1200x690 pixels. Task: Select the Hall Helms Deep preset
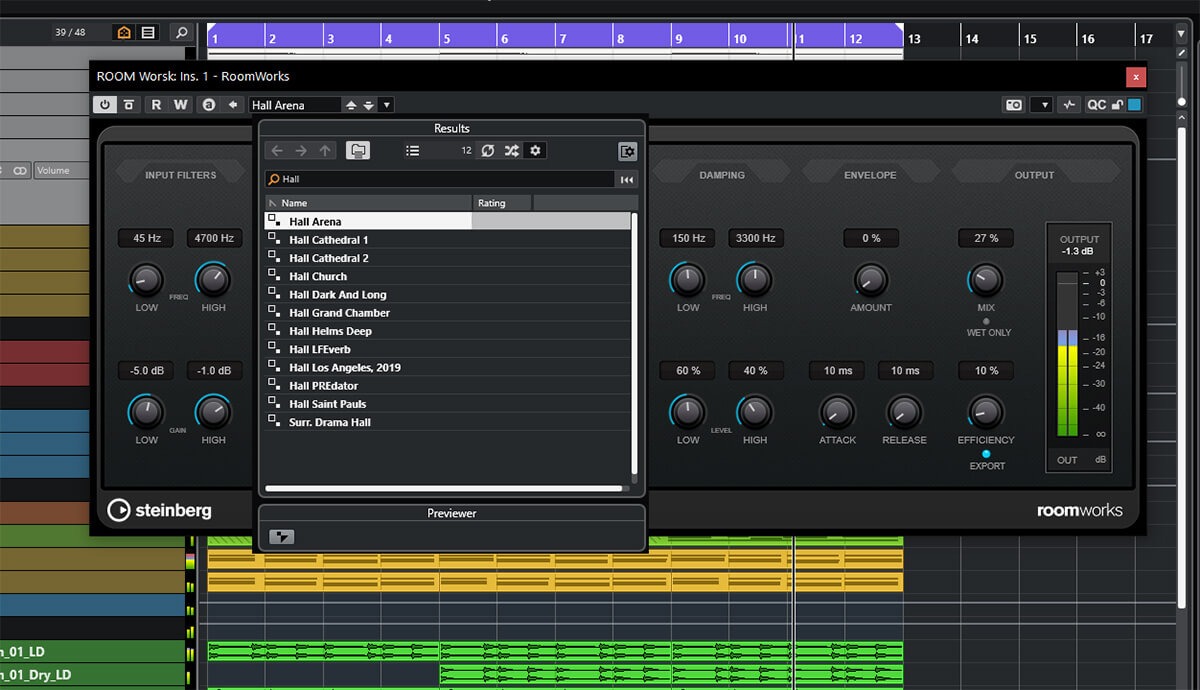pos(330,331)
